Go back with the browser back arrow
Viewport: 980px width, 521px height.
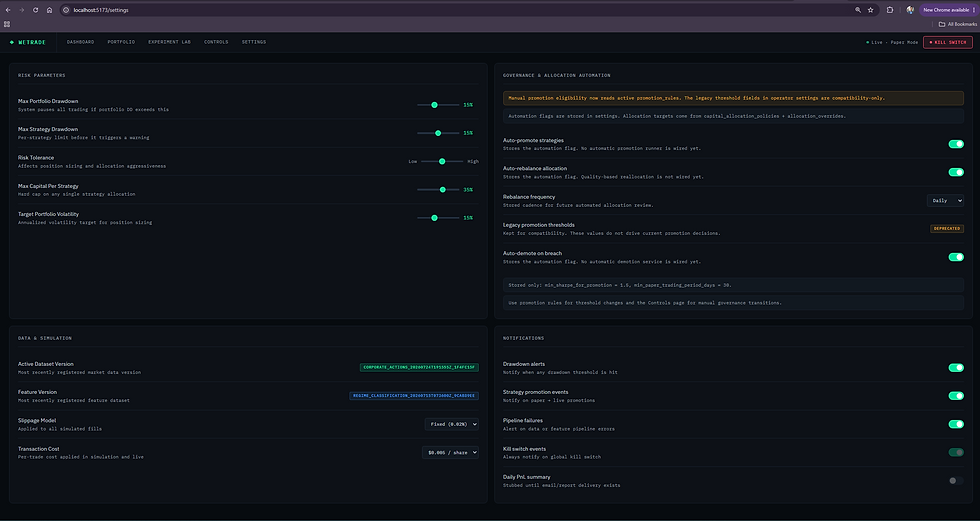(8, 10)
